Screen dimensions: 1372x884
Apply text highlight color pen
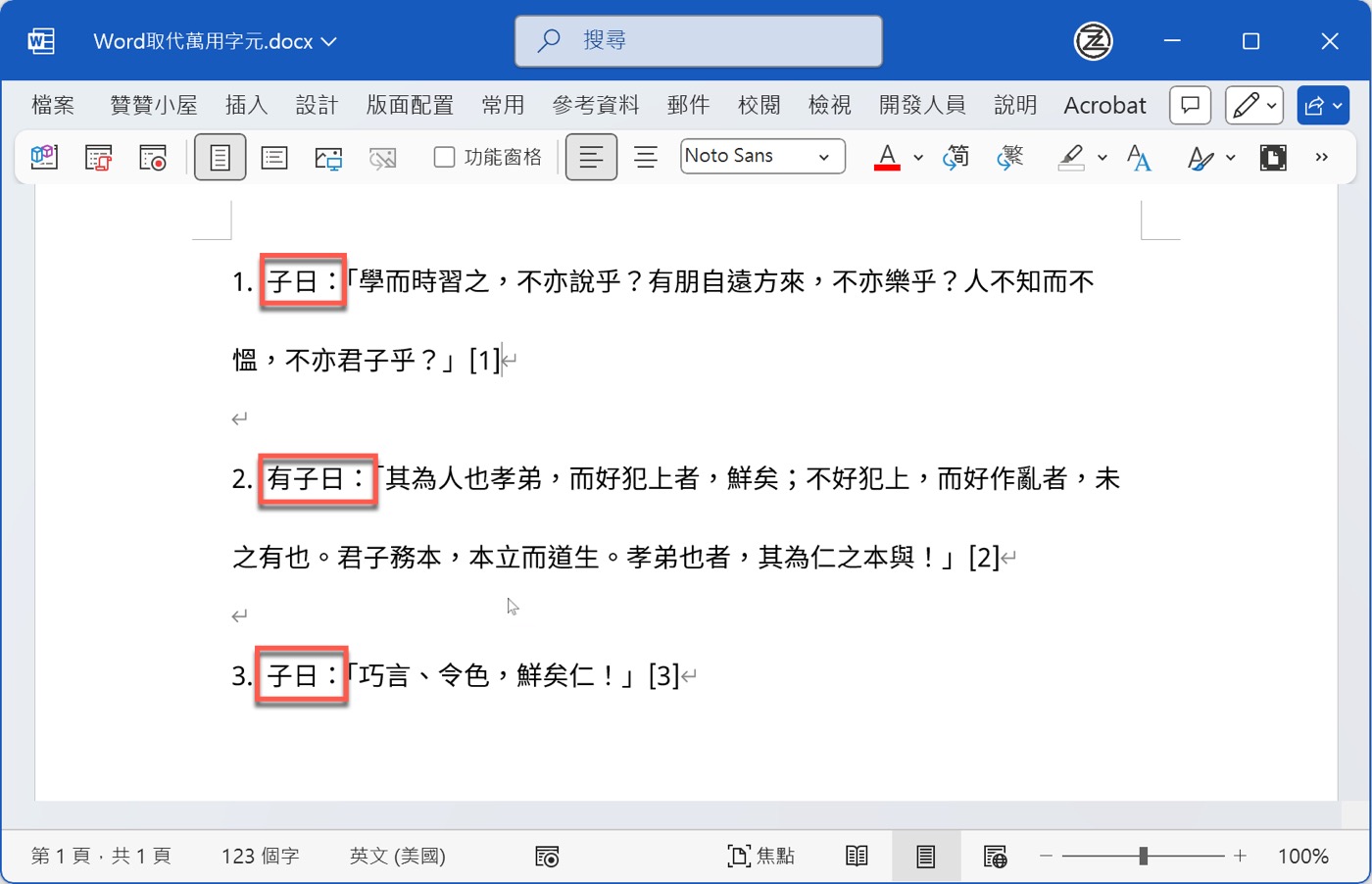(1072, 157)
